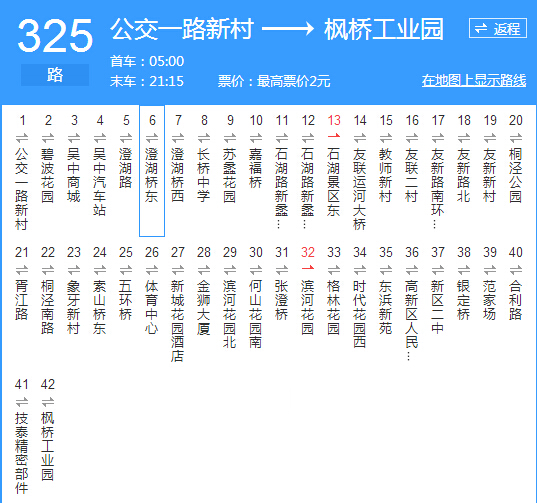Select stop 26 体育中心
This screenshot has width=537, height=503.
pos(152,307)
